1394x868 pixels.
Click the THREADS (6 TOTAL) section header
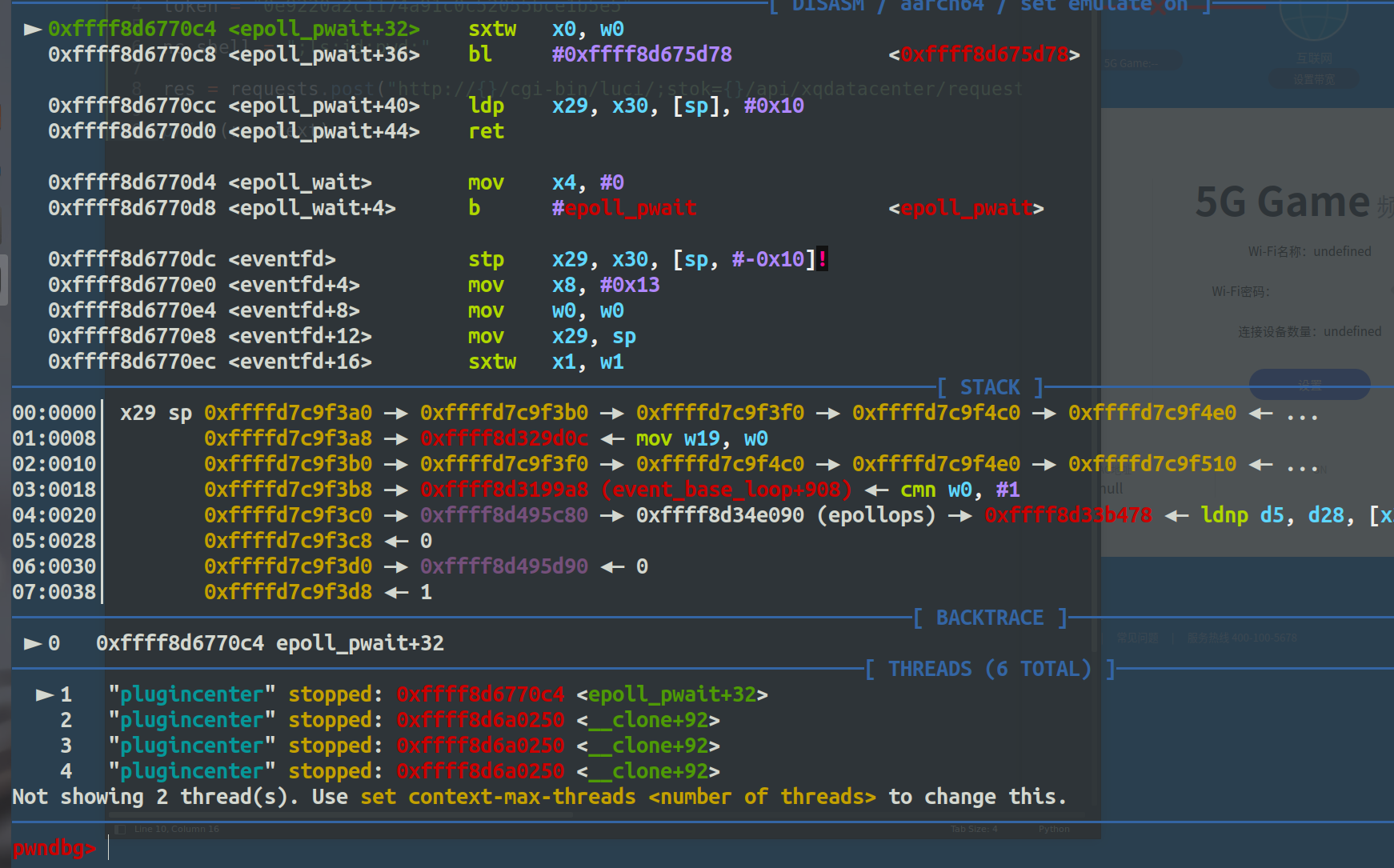pos(990,669)
